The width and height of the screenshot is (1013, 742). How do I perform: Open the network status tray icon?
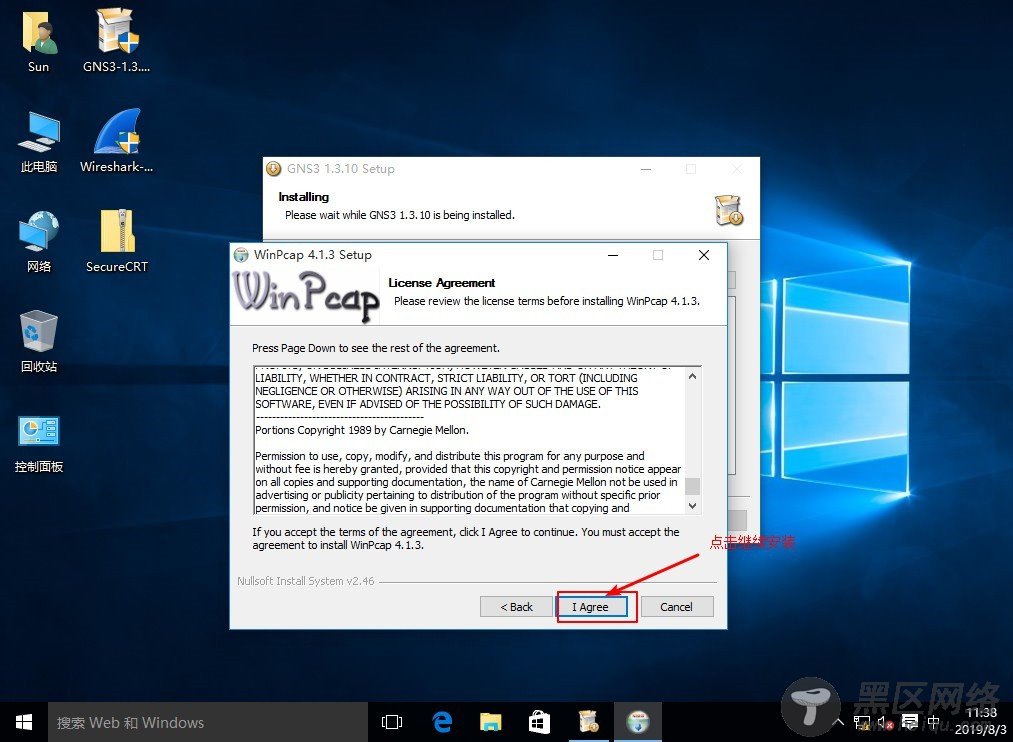pos(862,723)
